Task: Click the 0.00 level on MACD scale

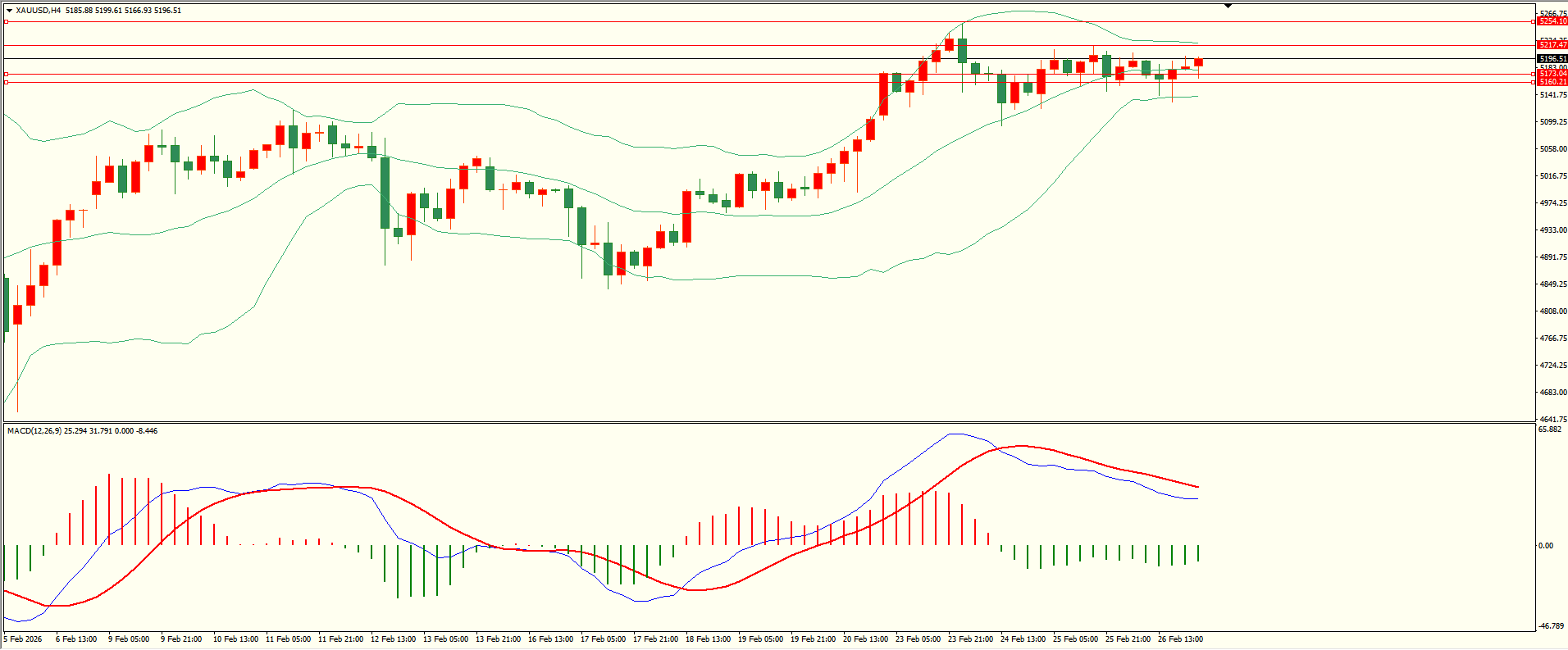Action: tap(1545, 546)
